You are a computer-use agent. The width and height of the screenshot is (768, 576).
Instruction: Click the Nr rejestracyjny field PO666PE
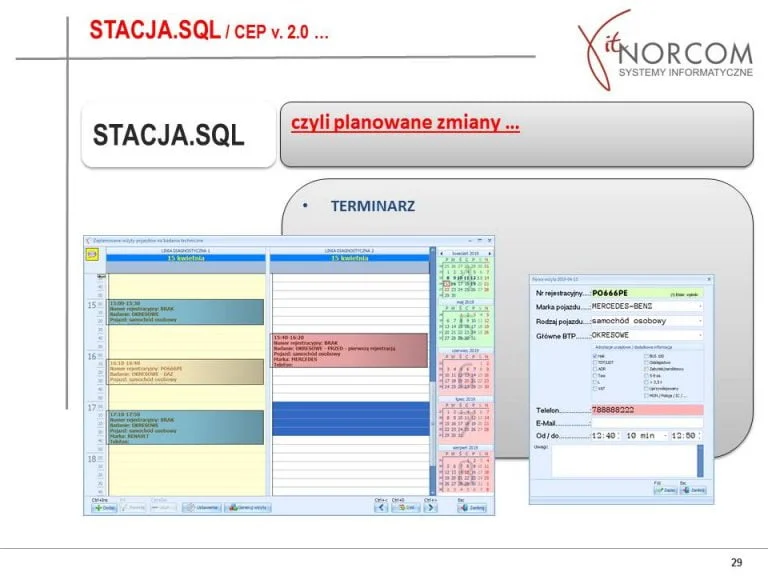coord(647,293)
